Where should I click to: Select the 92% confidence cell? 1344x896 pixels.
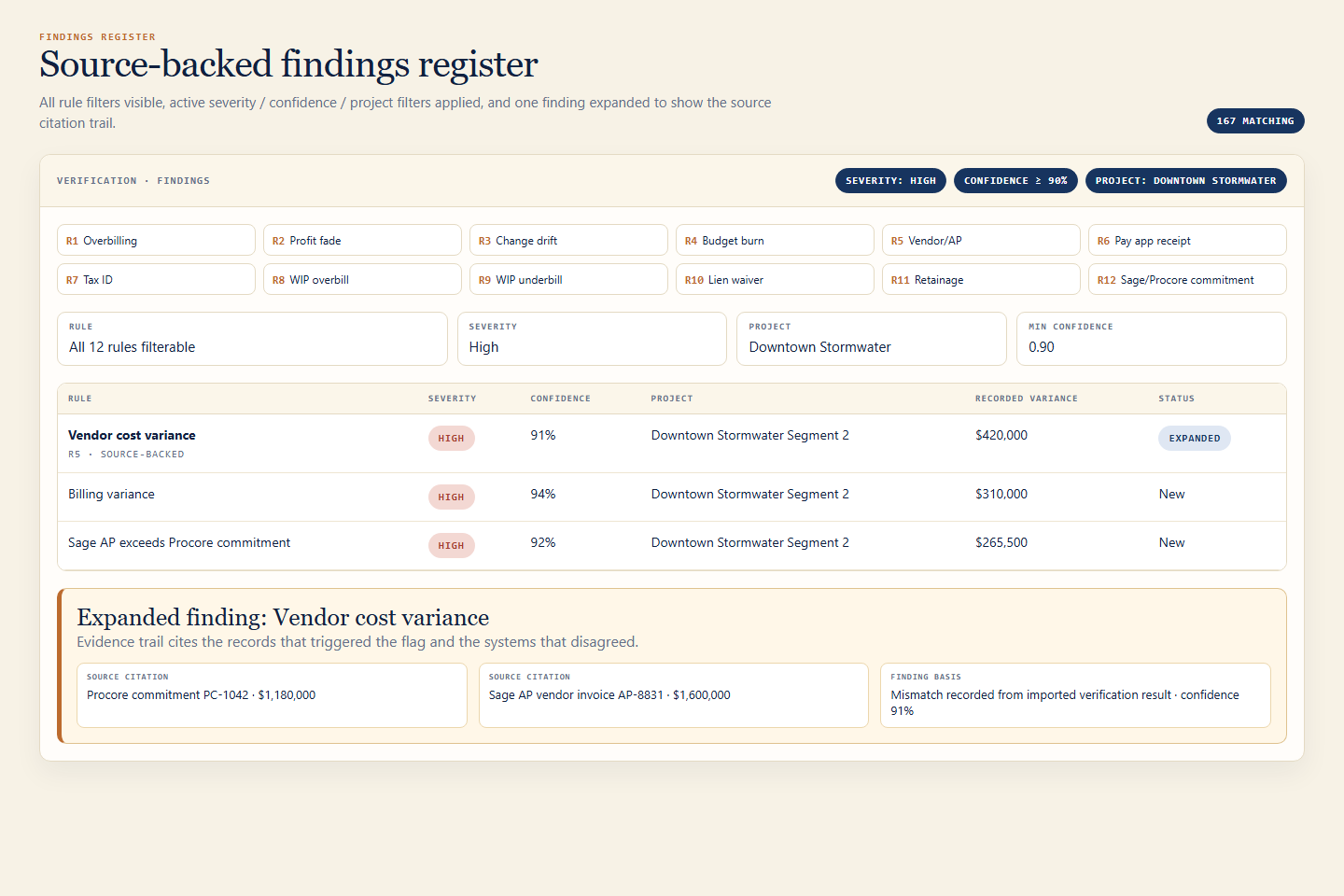pos(543,542)
